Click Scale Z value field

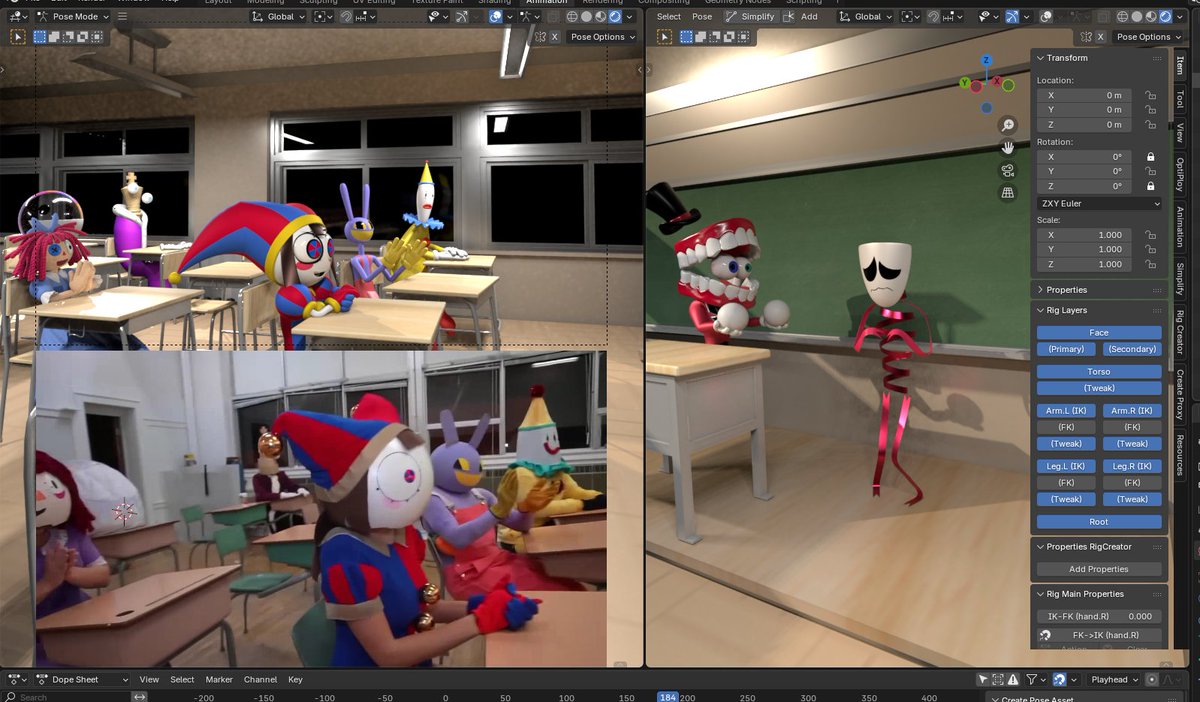click(x=1084, y=264)
